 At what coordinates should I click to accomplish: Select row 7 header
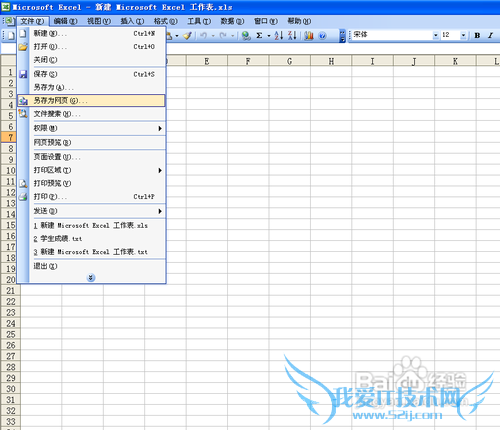[x=9, y=137]
